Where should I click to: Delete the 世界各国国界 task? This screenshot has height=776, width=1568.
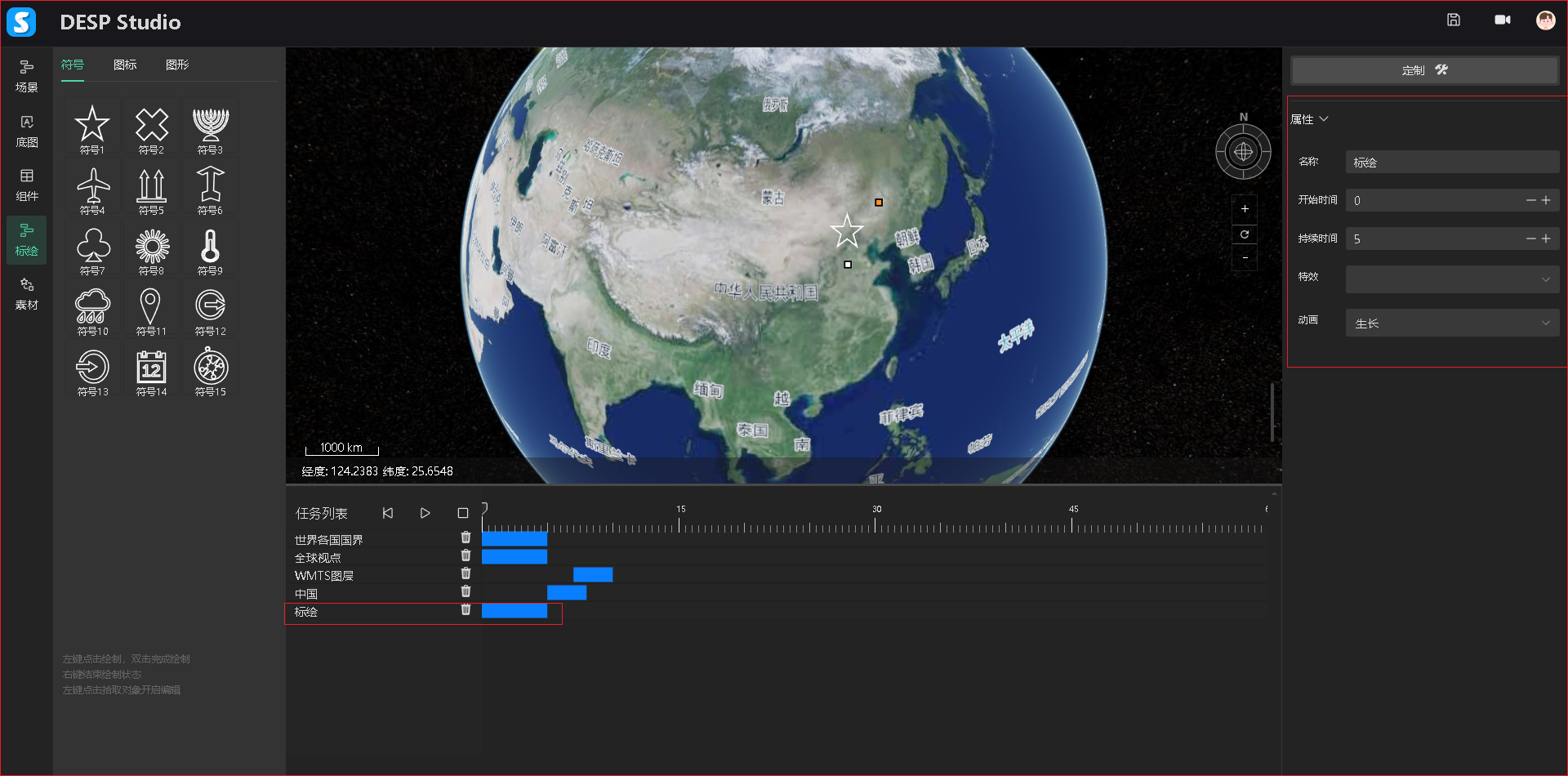tap(465, 537)
